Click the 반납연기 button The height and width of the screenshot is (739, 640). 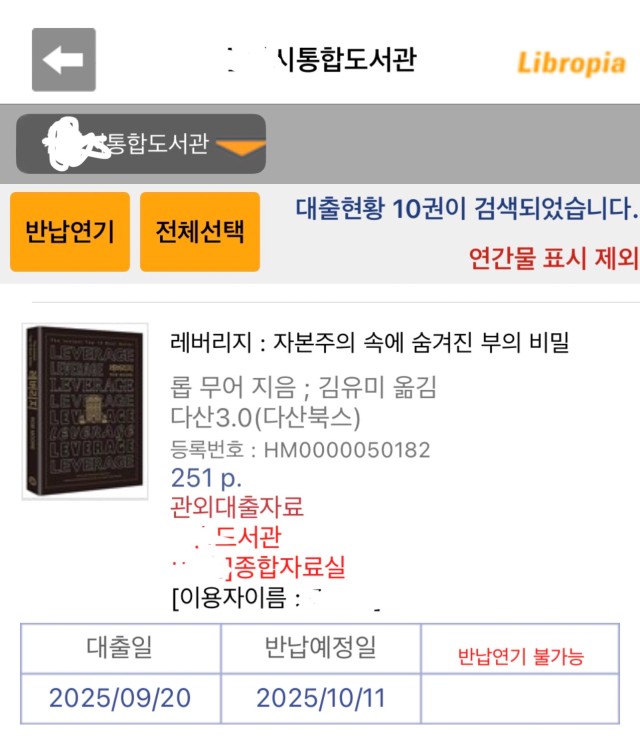(x=70, y=231)
